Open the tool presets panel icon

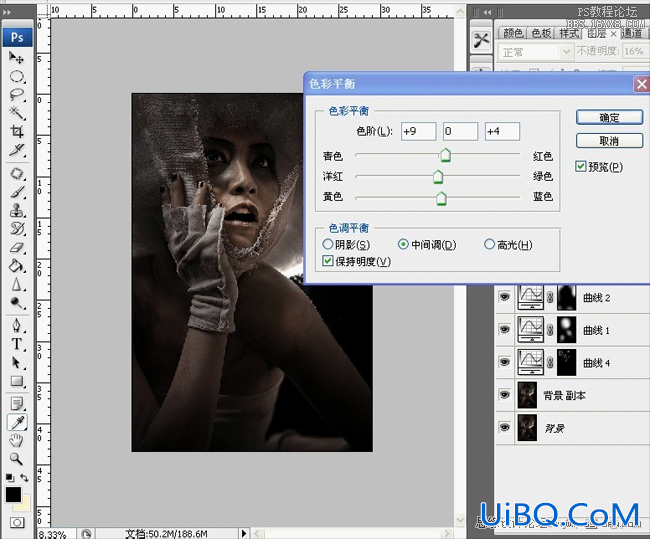point(481,41)
